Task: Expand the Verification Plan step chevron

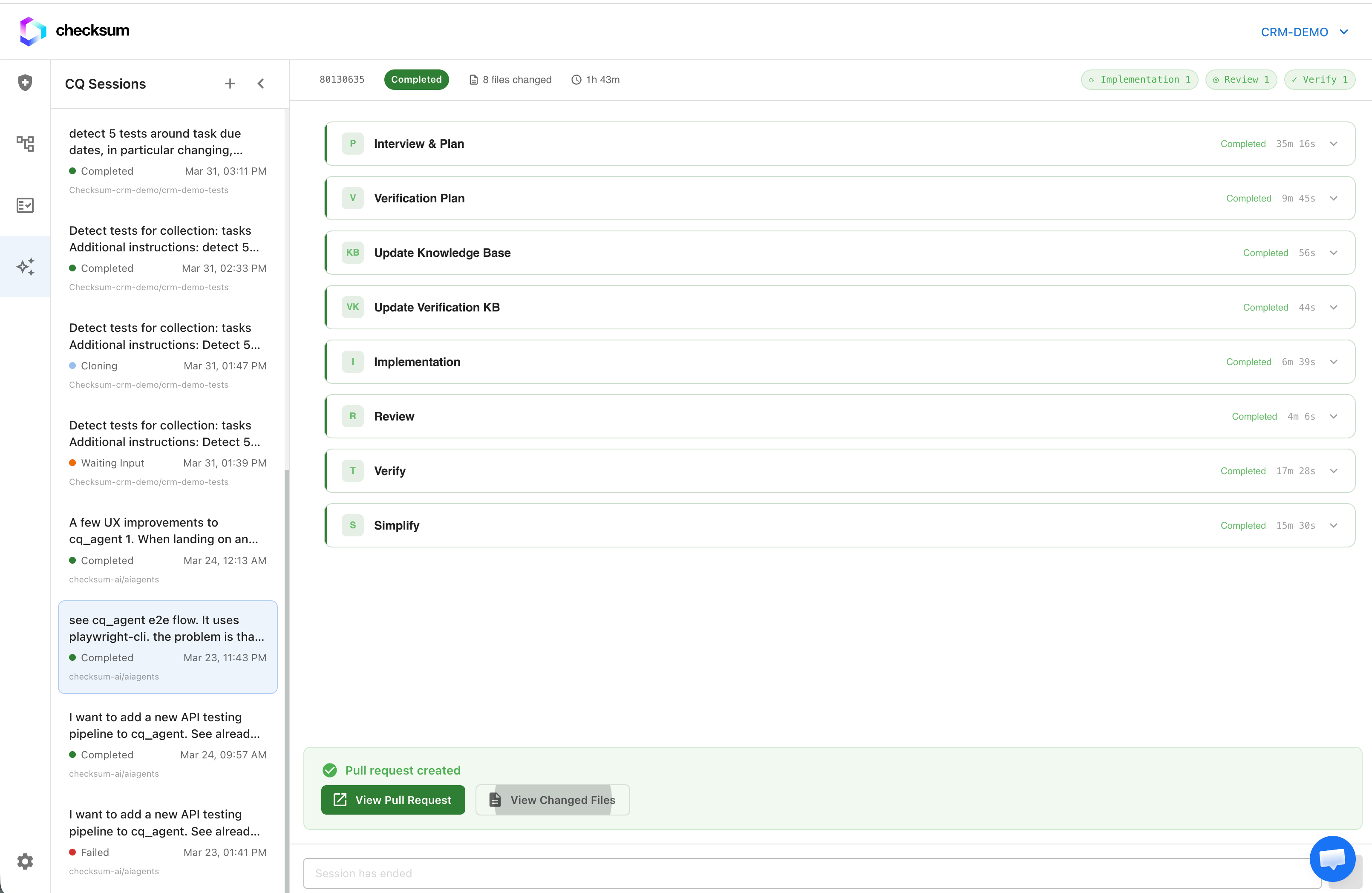Action: [1333, 198]
